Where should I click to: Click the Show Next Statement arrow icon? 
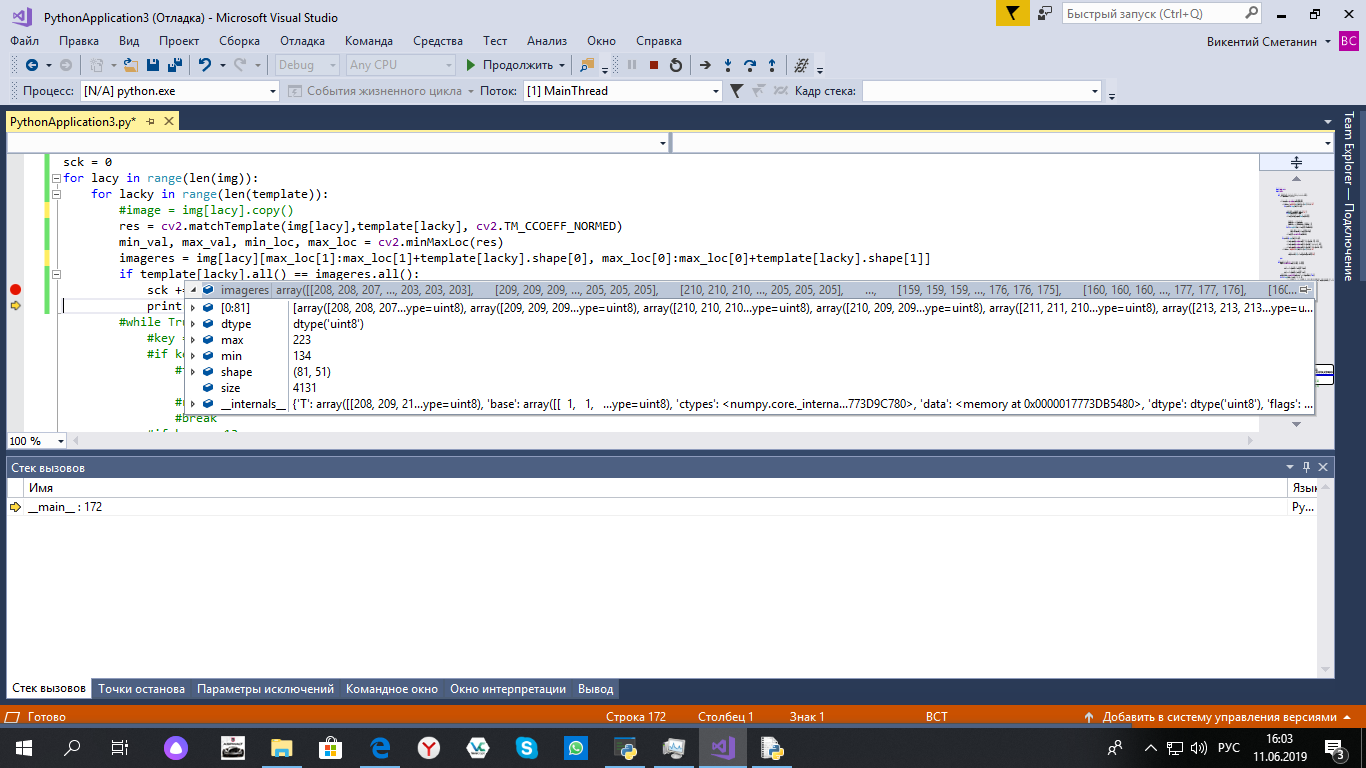point(705,65)
